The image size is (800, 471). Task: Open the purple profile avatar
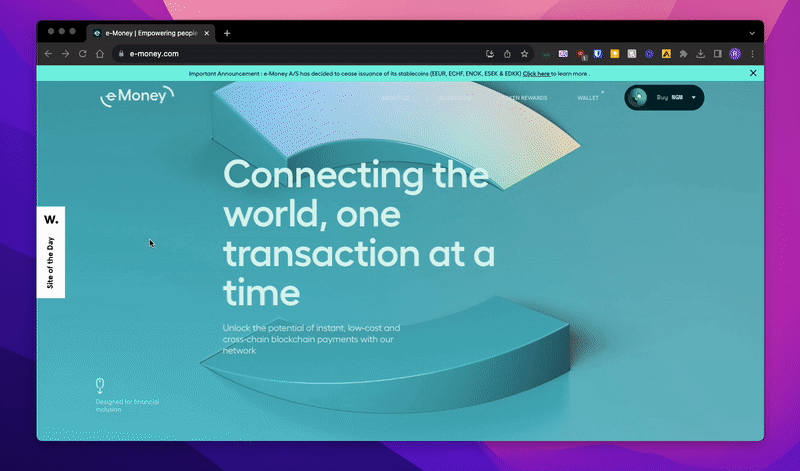click(735, 54)
